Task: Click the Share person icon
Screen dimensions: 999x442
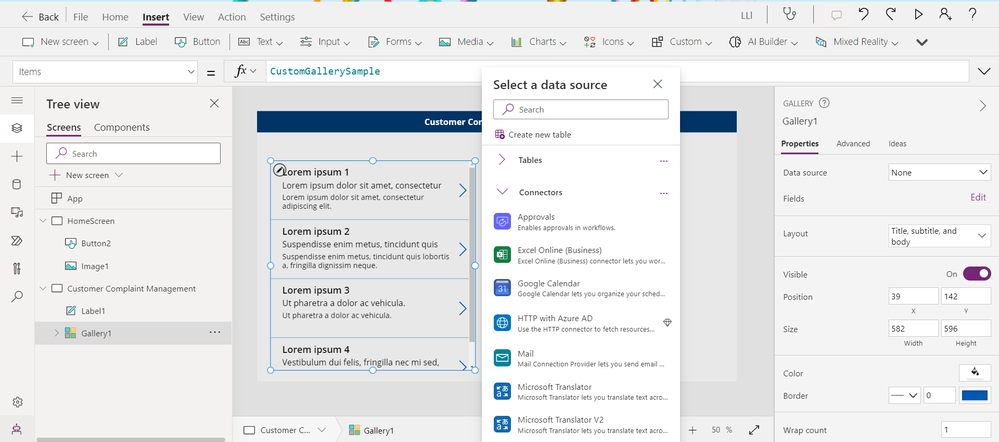Action: [x=945, y=15]
